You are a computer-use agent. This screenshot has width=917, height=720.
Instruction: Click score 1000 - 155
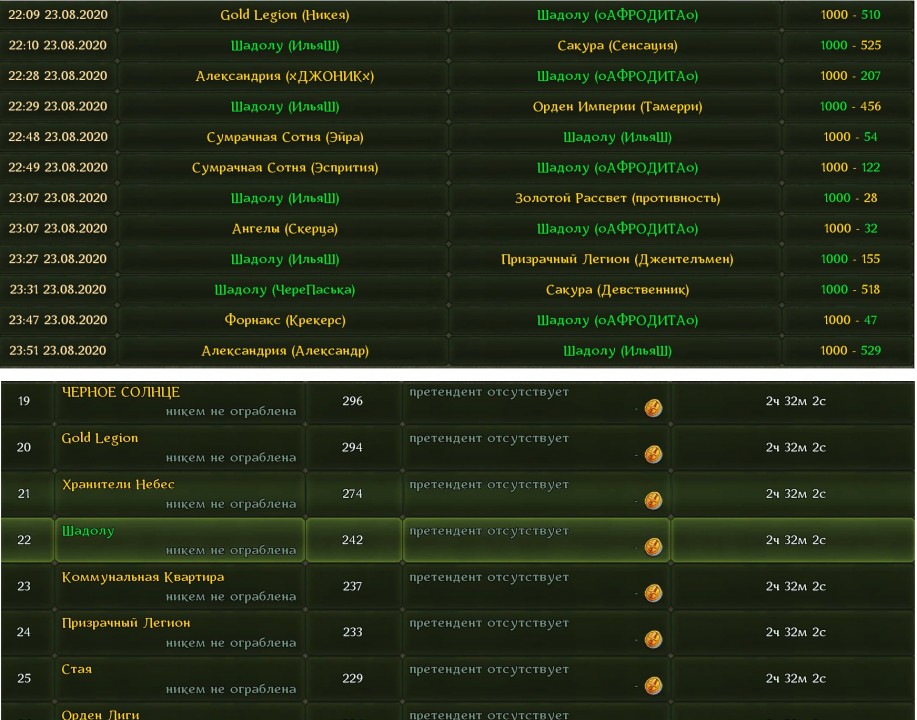[850, 259]
